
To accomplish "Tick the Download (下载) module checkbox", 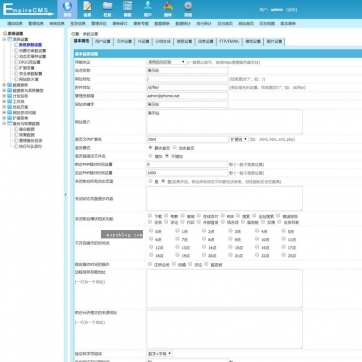I will click(x=150, y=216).
